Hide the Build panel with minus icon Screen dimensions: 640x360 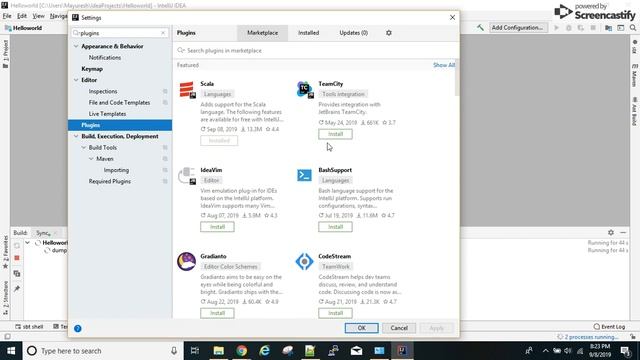click(623, 232)
